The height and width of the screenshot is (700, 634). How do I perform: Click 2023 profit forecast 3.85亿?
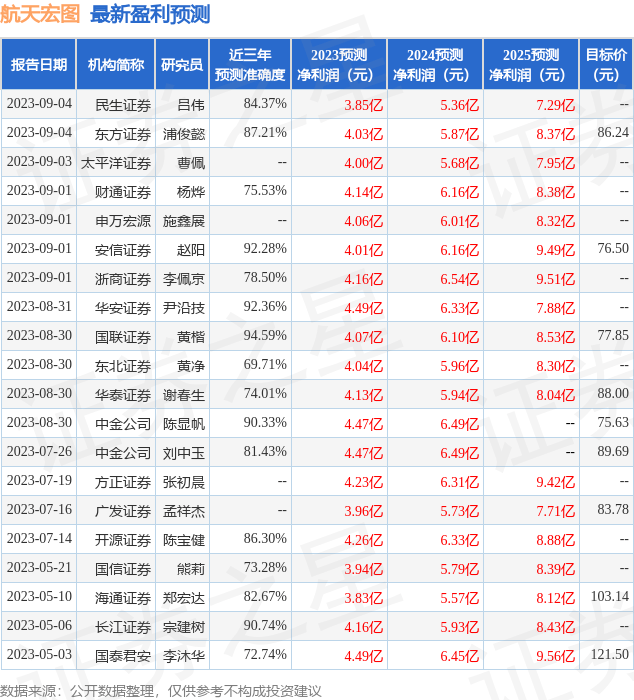pyautogui.click(x=363, y=105)
